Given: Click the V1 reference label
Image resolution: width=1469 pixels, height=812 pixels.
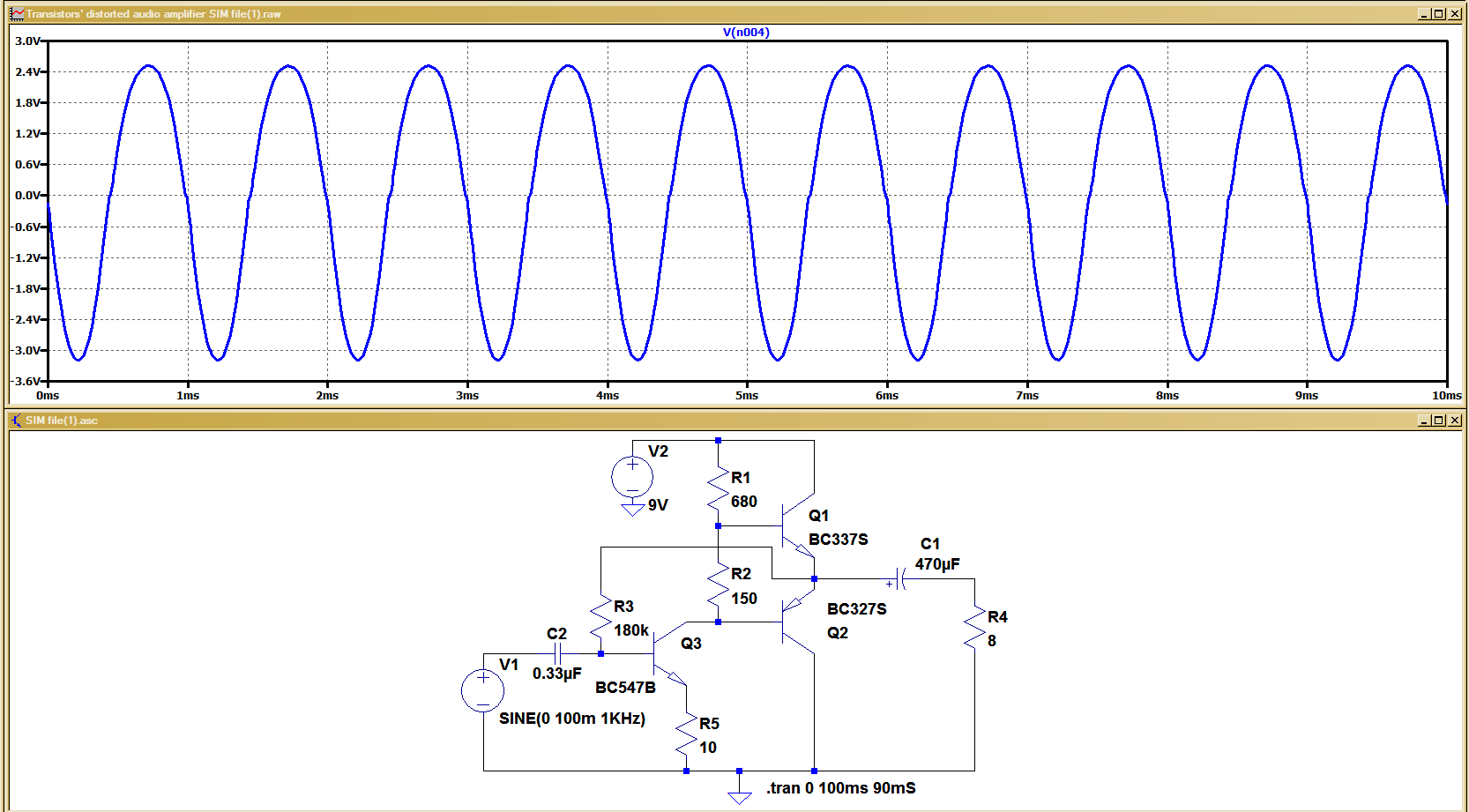Looking at the screenshot, I should pyautogui.click(x=509, y=665).
